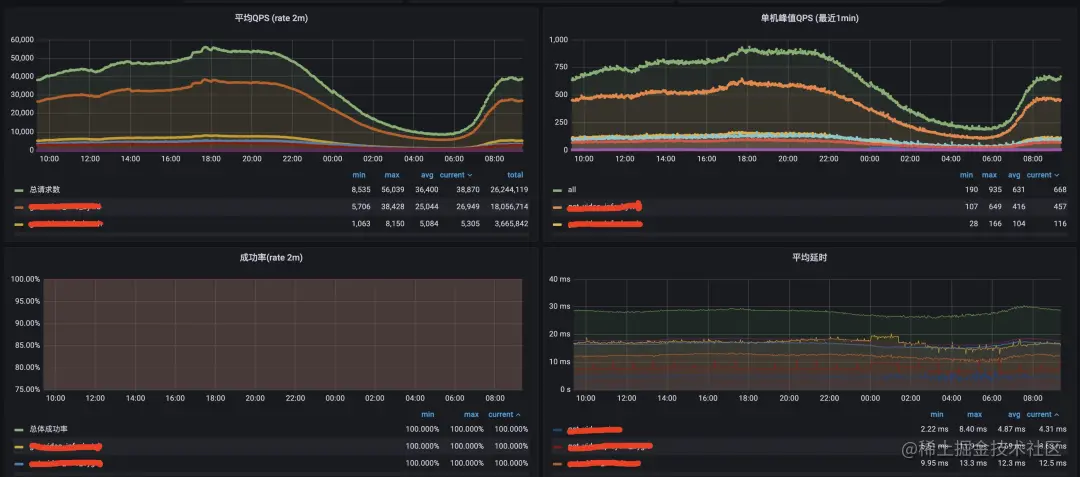Click blue swatch in row with 2.22 ms

click(x=557, y=429)
